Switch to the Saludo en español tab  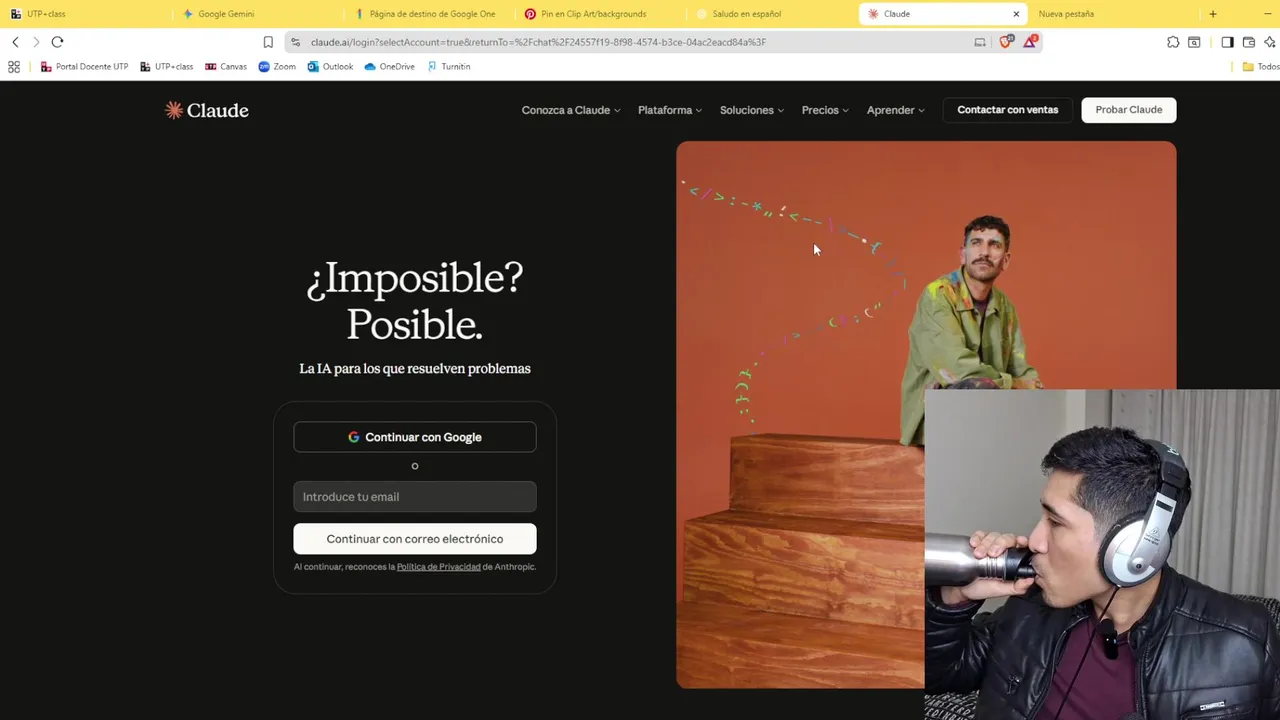coord(771,14)
